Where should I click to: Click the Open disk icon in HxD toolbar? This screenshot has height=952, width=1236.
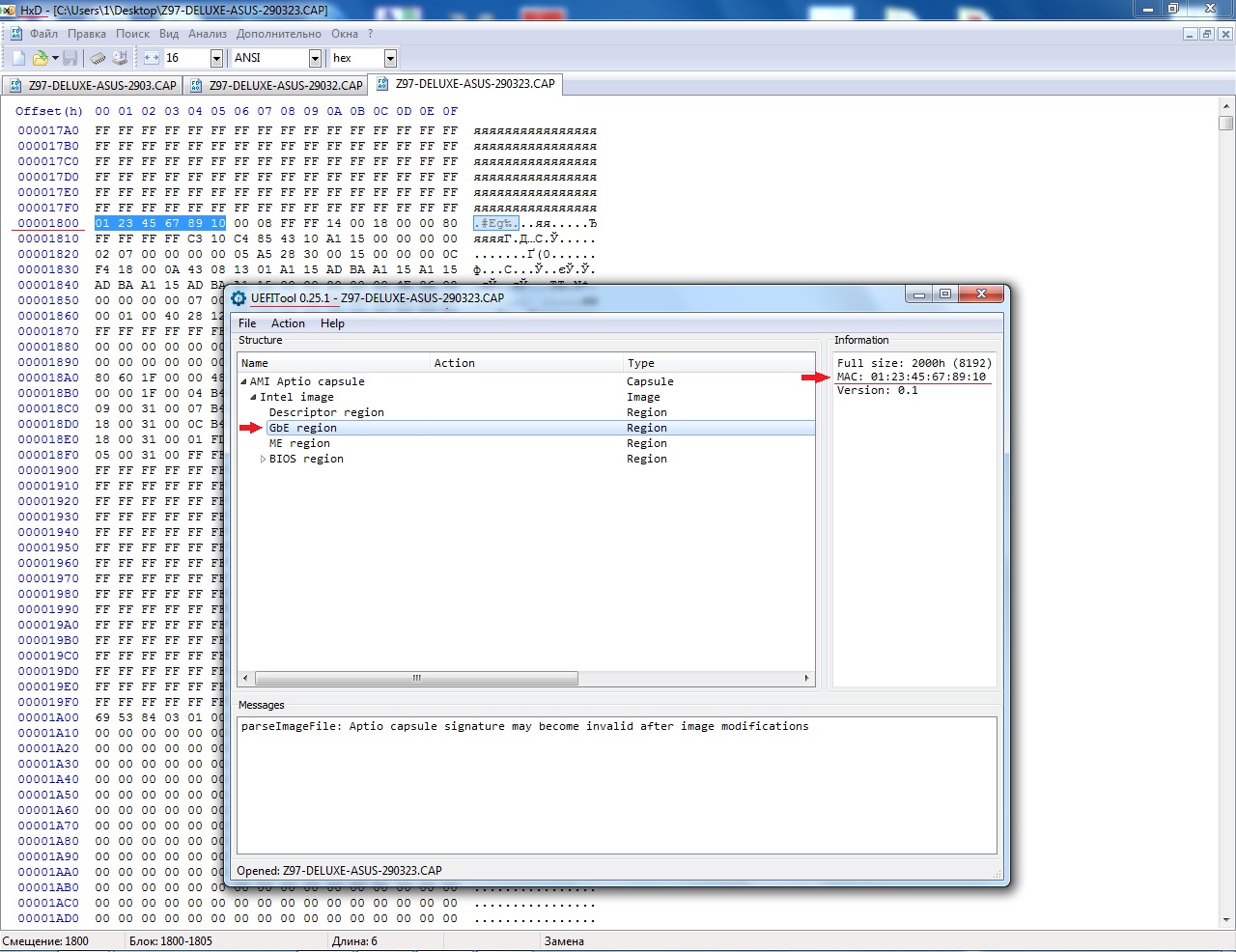point(120,58)
